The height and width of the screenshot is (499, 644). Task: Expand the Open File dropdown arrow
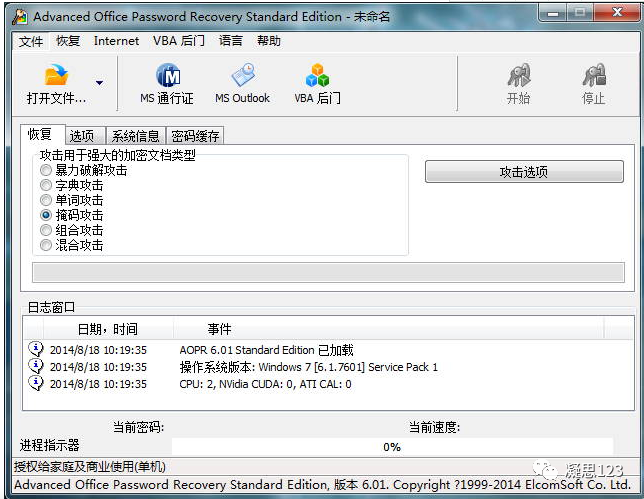click(x=99, y=83)
